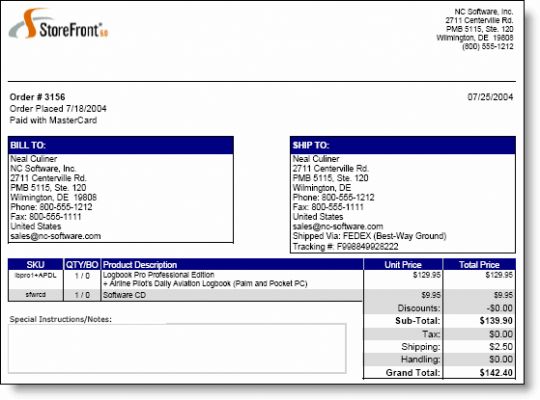The height and width of the screenshot is (400, 540).
Task: Click 'Order Placed 7/18/2004' line
Action: click(x=58, y=109)
